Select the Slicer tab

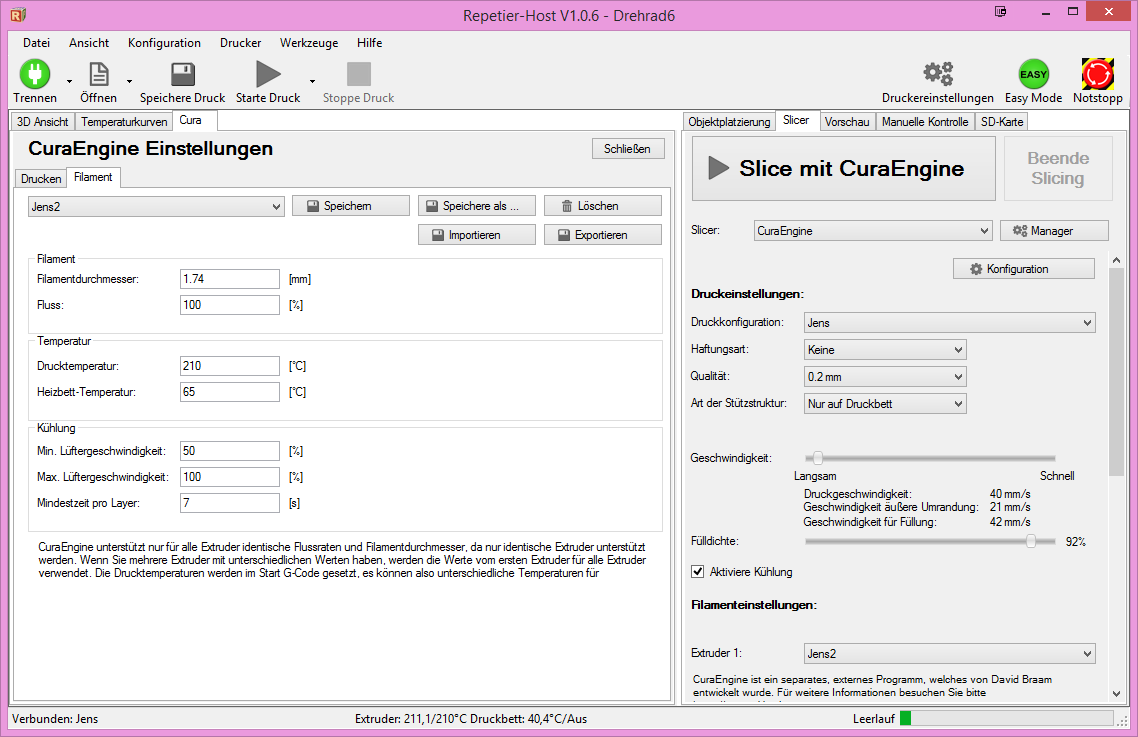[796, 120]
